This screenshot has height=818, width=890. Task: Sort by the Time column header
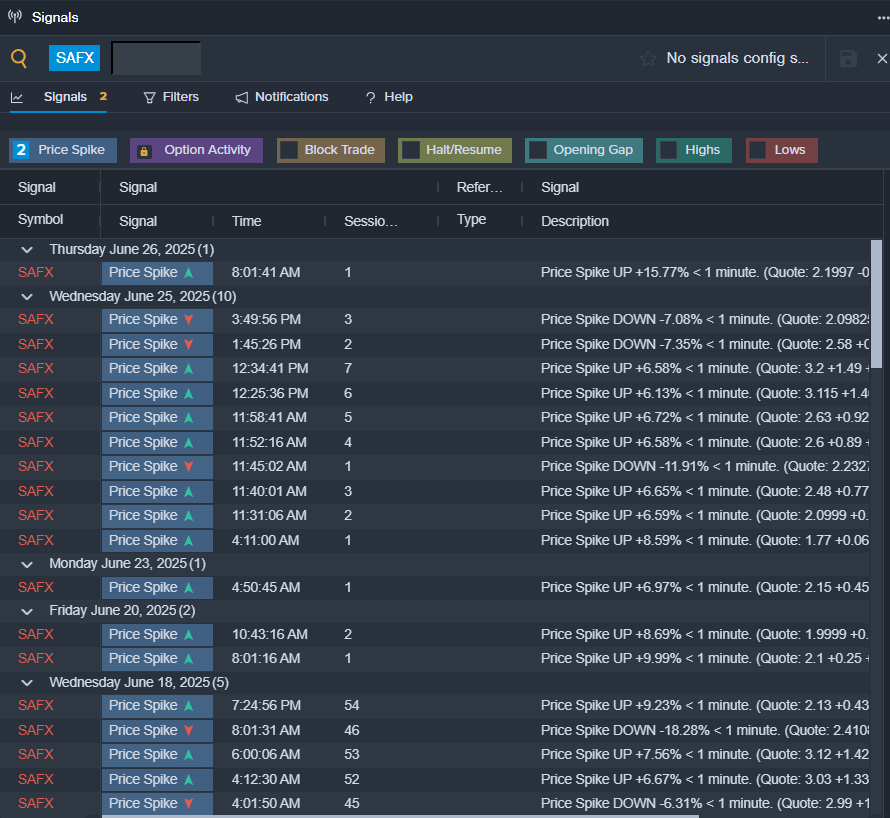[246, 221]
